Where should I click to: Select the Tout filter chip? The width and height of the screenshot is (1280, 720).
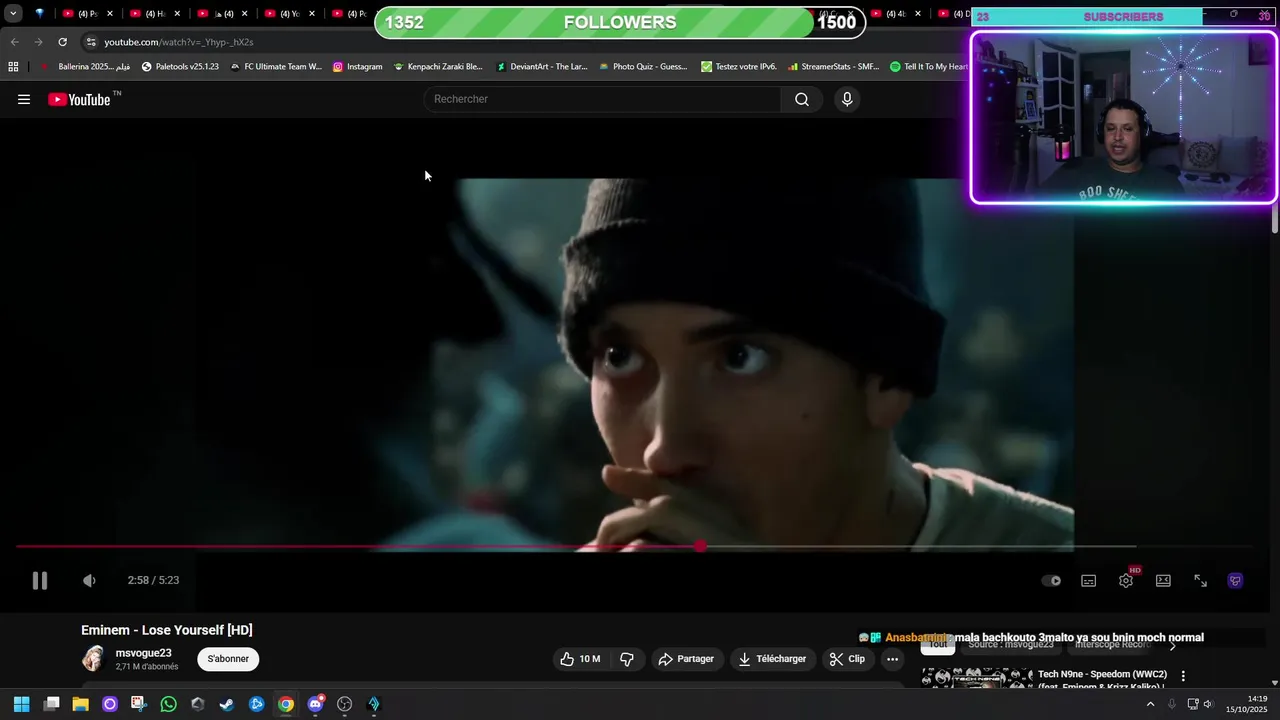(937, 645)
